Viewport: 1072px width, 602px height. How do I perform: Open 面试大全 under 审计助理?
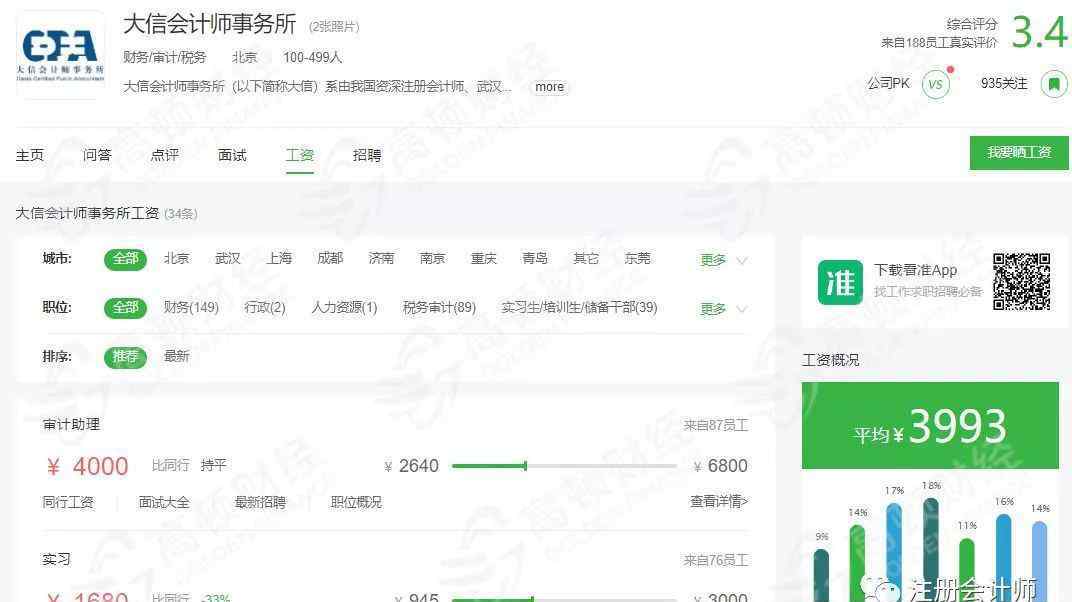[x=164, y=502]
